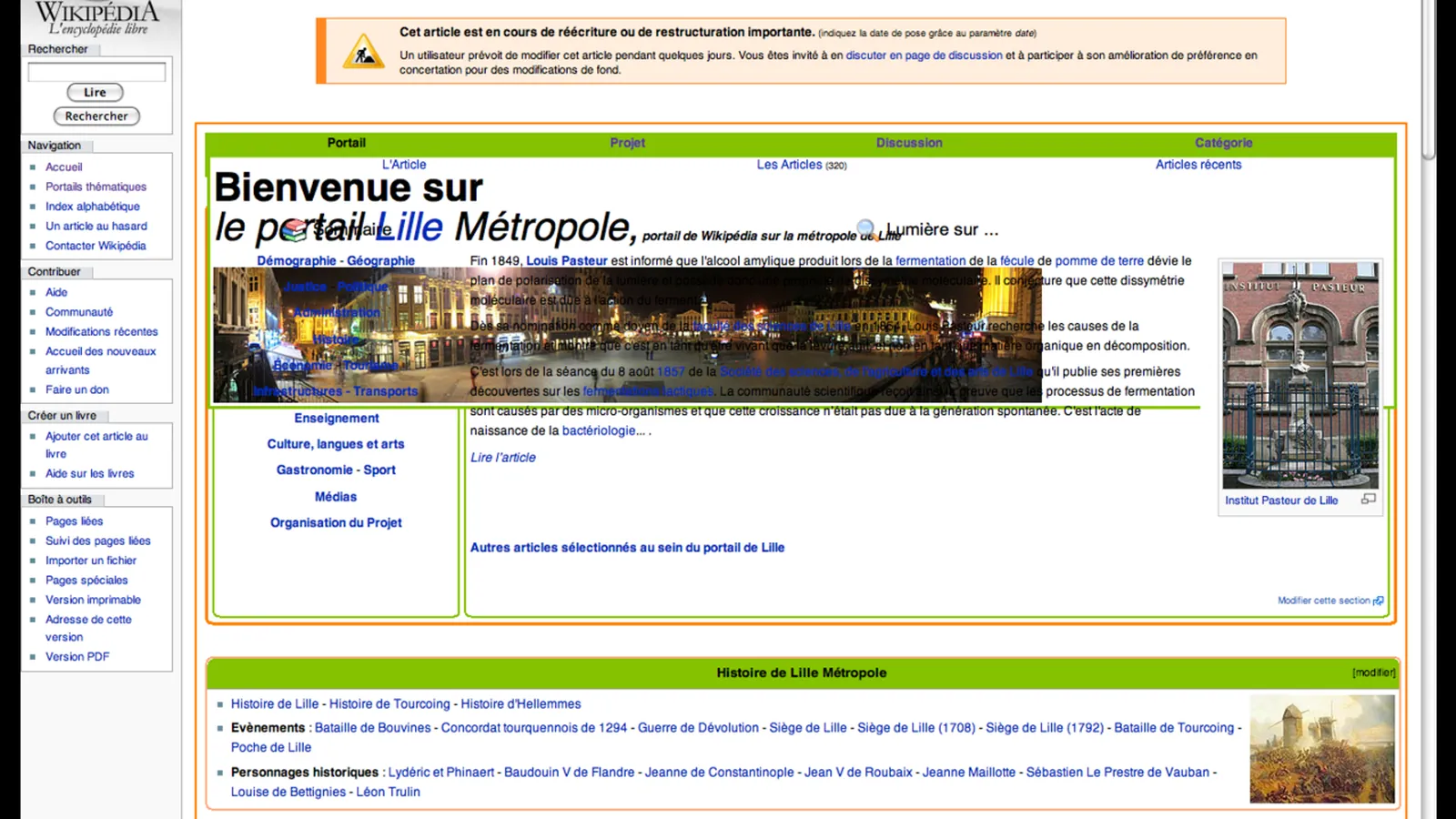Click the Lire search button
The image size is (1456, 819).
pos(95,92)
